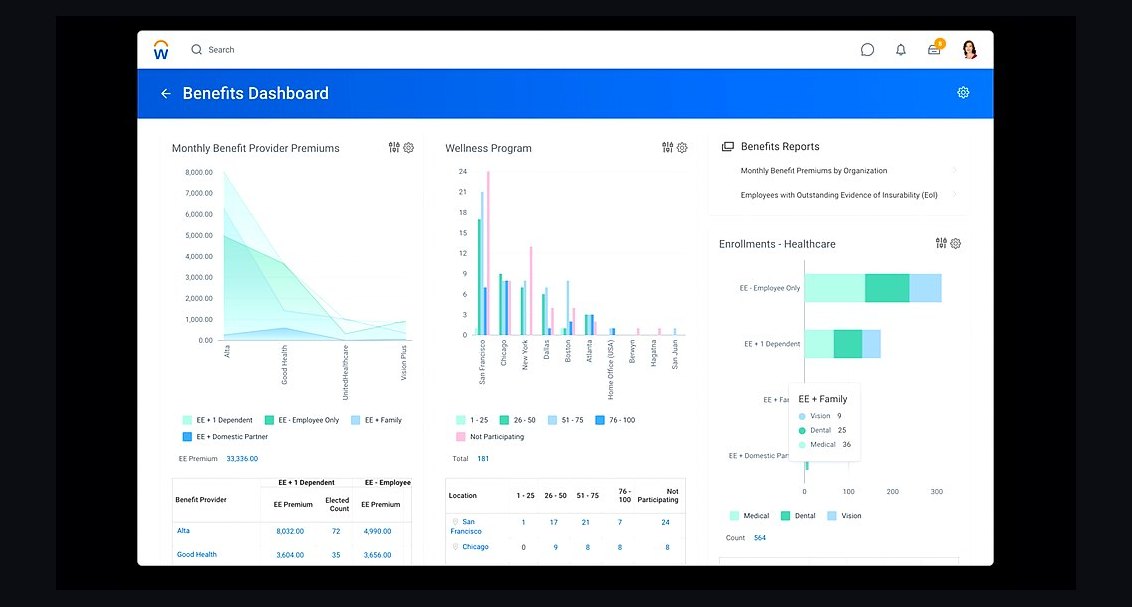Click the Location column header
The width and height of the screenshot is (1132, 607).
click(463, 496)
